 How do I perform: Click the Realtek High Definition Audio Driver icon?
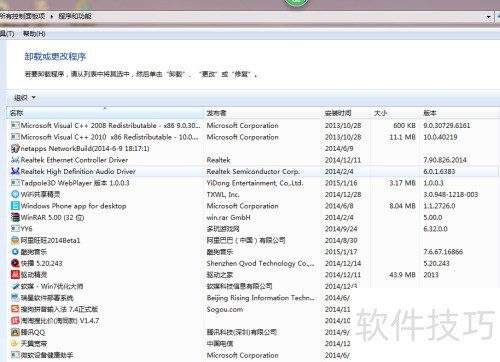[x=15, y=171]
